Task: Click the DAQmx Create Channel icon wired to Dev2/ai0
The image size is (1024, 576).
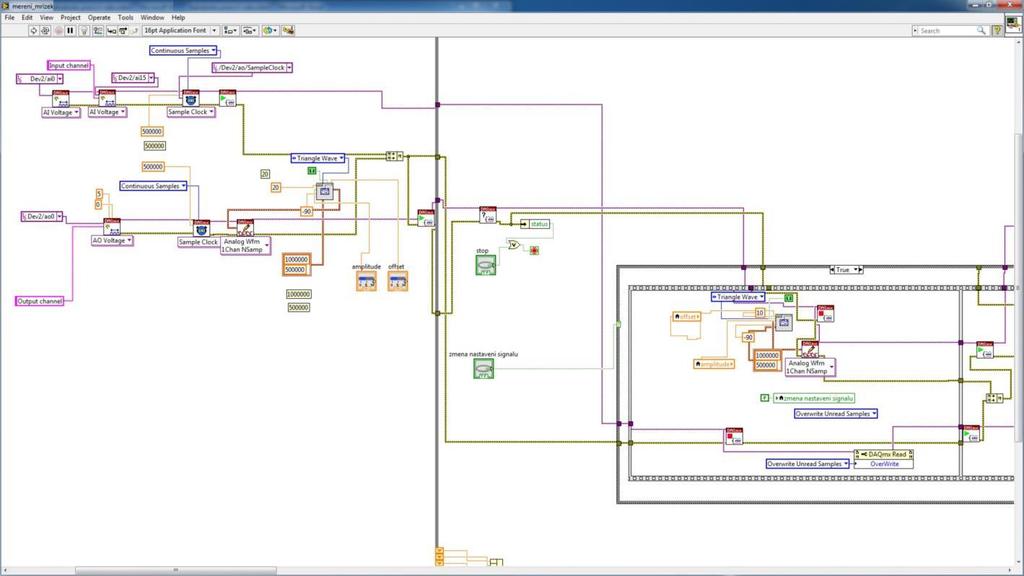Action: click(x=61, y=99)
